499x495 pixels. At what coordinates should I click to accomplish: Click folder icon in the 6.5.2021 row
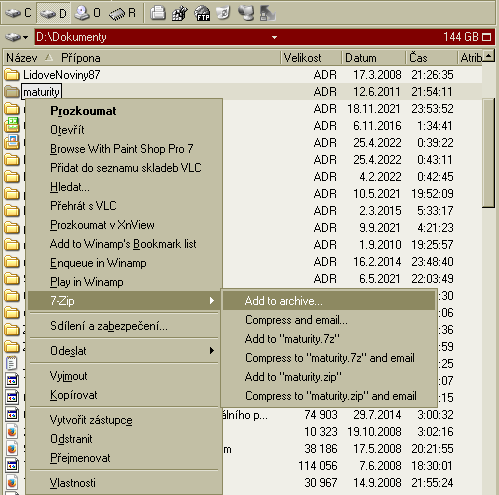[12, 279]
